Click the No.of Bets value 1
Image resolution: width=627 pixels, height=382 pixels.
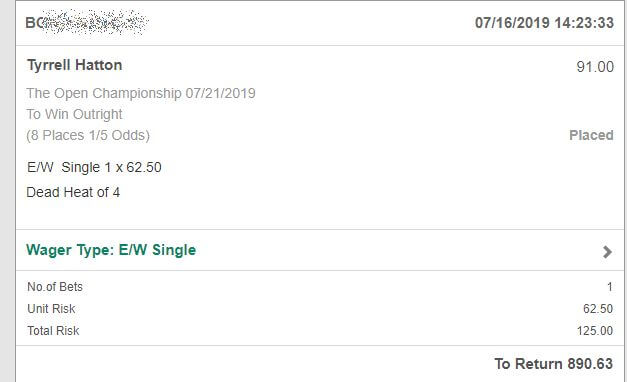tap(610, 287)
